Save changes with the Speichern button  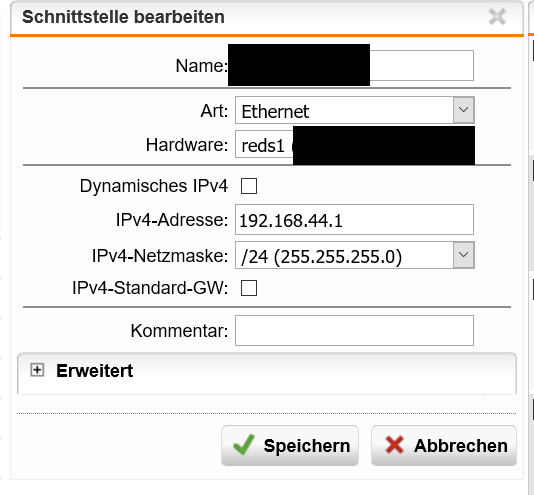(x=290, y=445)
